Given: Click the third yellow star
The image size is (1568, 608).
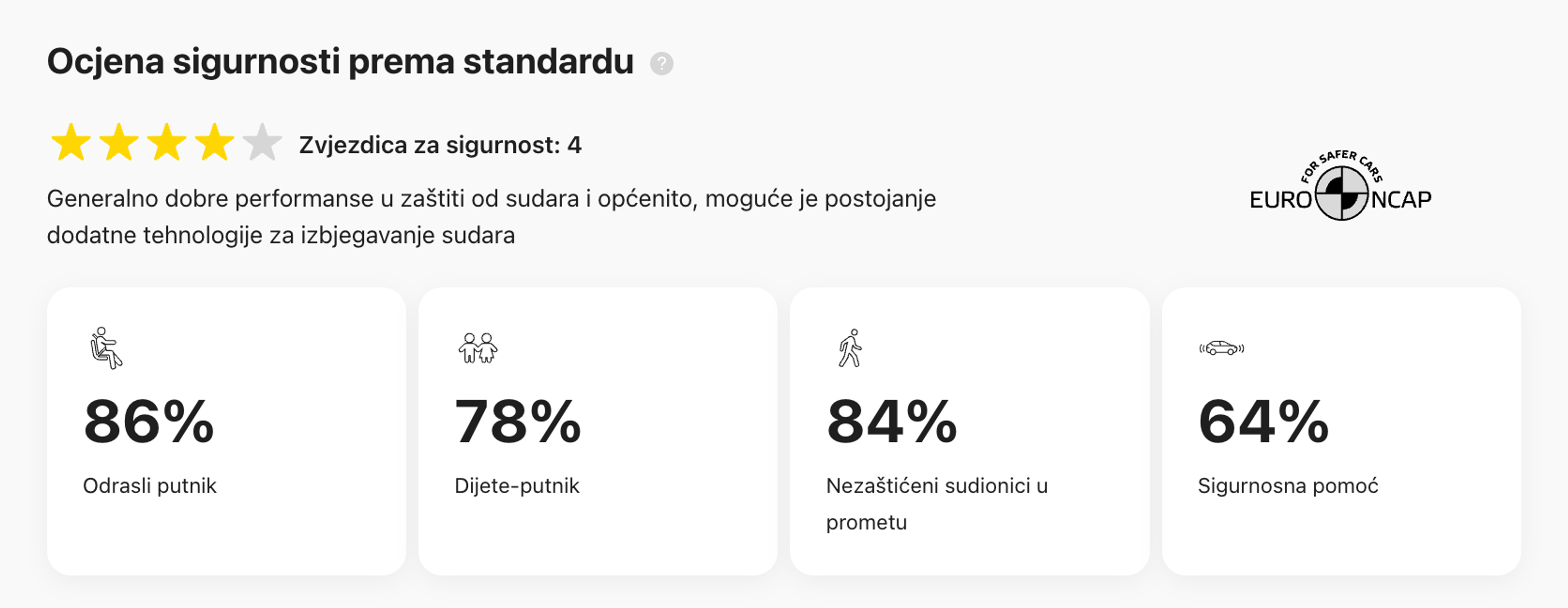Looking at the screenshot, I should click(x=167, y=142).
